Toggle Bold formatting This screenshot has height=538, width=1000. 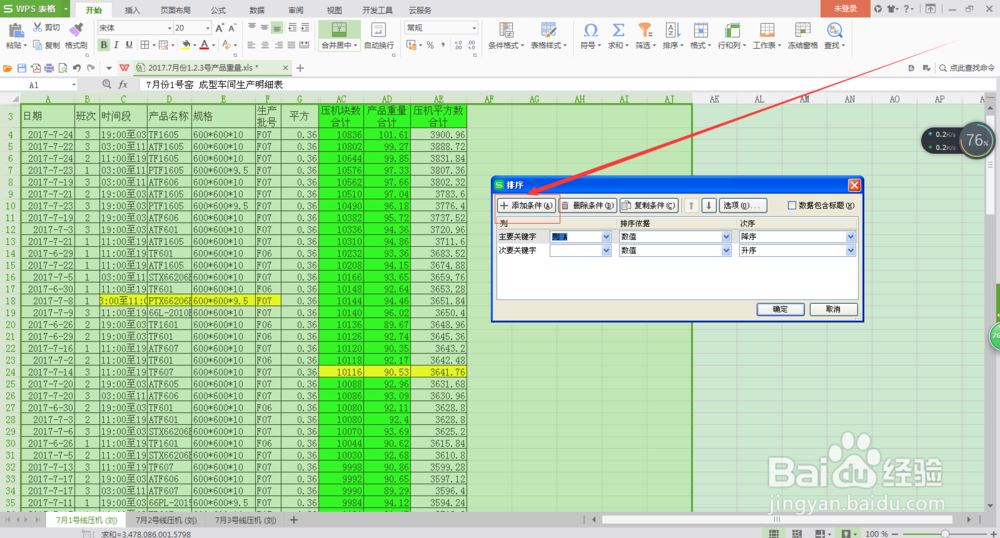103,45
